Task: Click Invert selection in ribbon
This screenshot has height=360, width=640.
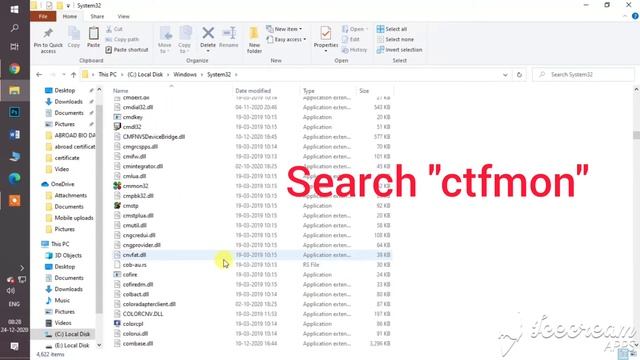Action: pyautogui.click(x=399, y=50)
